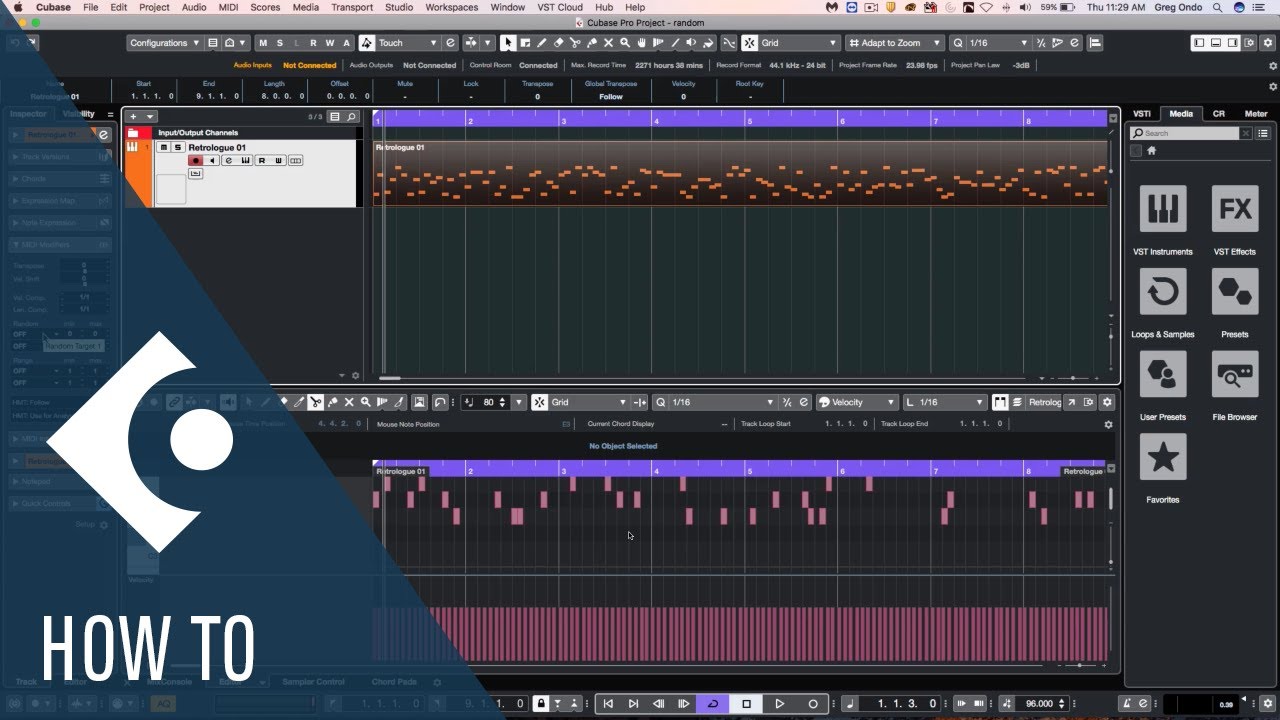Viewport: 1280px width, 720px height.
Task: Toggle global Solo S button in toolbar
Action: 280,43
